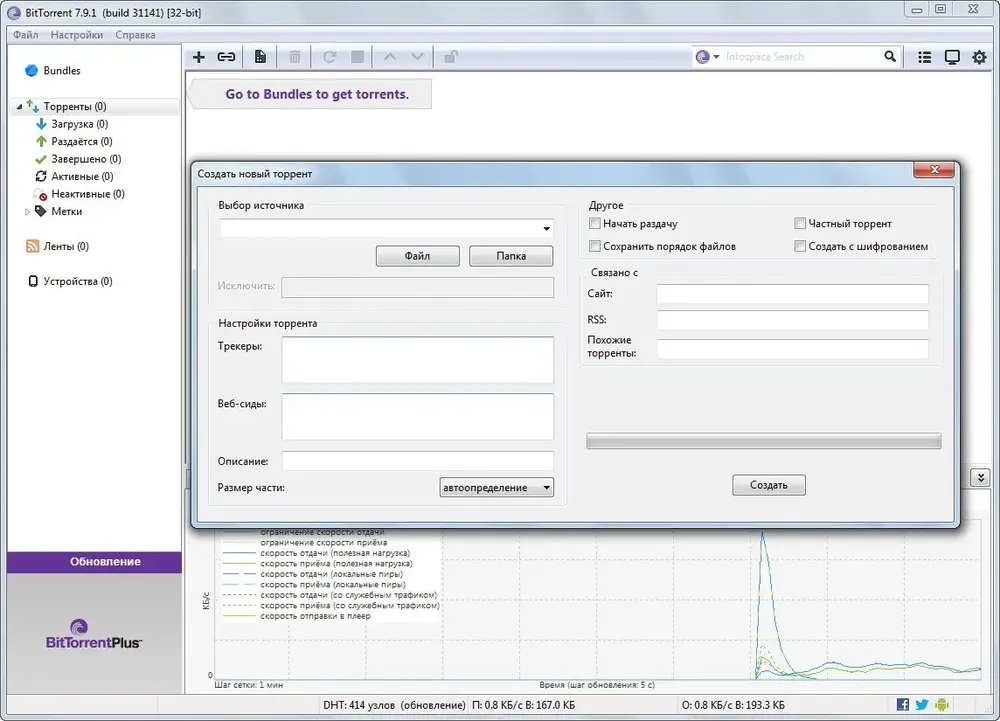Image resolution: width=1000 pixels, height=721 pixels.
Task: Click the Remote monitor icon in toolbar
Action: click(952, 57)
